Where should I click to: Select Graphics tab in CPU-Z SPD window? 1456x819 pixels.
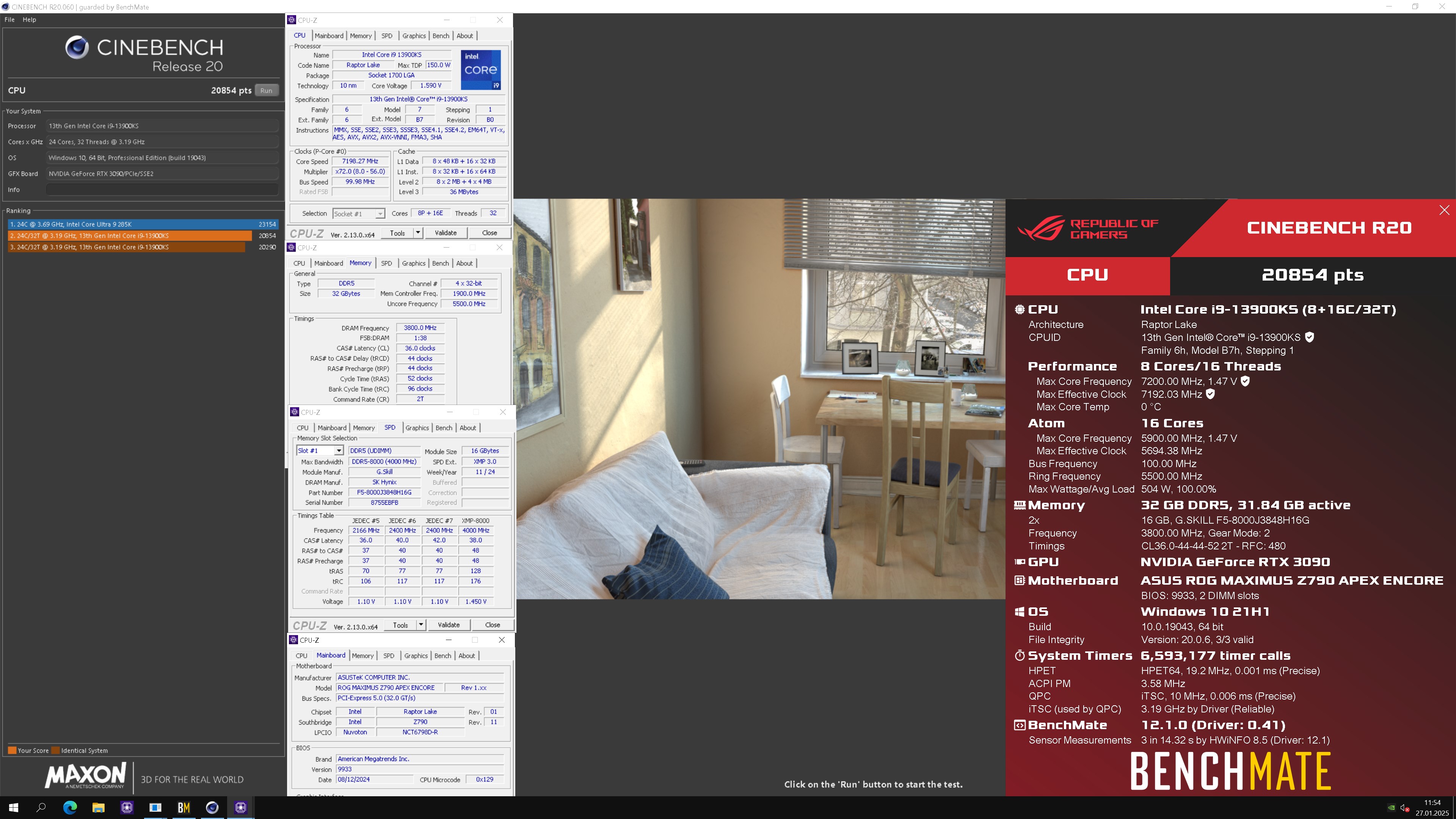(x=417, y=428)
